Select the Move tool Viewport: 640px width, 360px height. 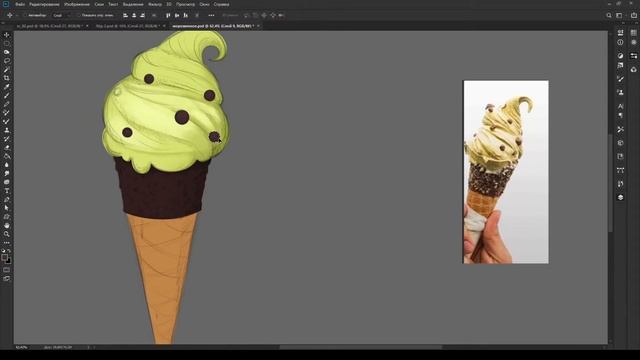(7, 35)
